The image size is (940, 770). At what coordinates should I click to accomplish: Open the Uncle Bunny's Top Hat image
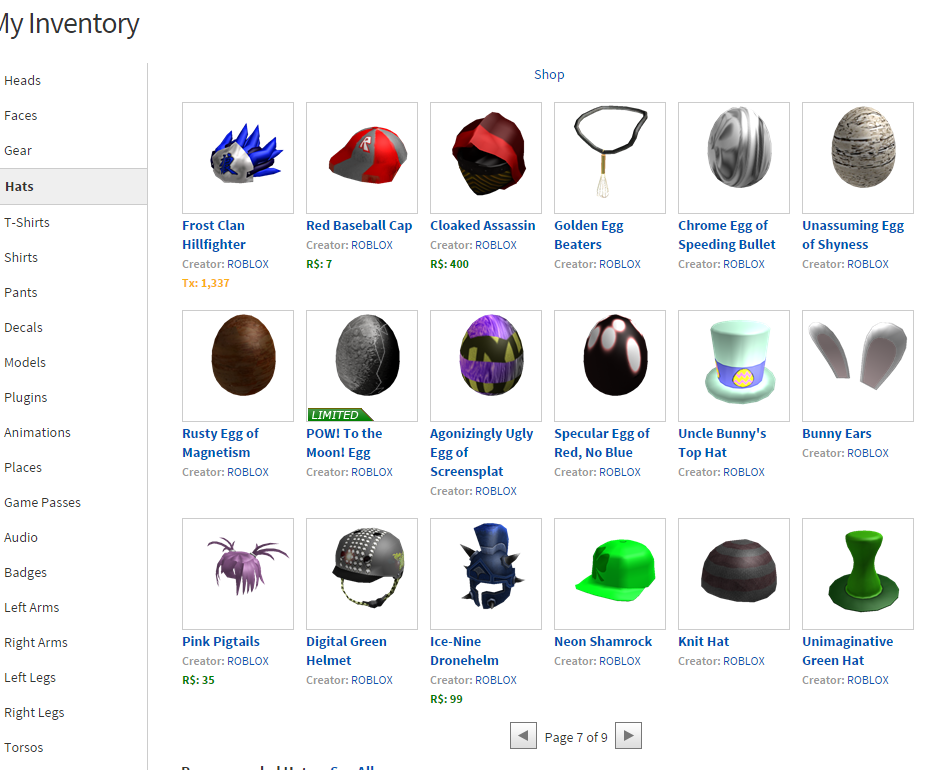(734, 366)
